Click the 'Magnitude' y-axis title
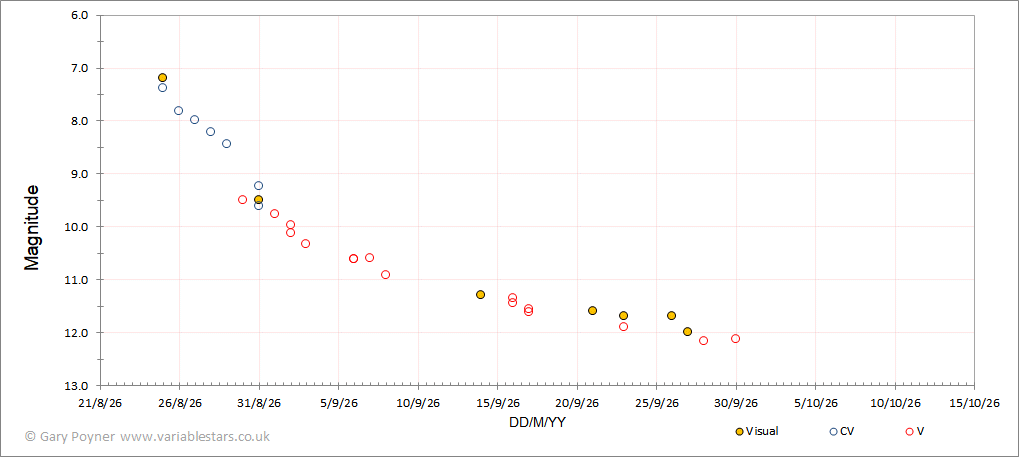The height and width of the screenshot is (457, 1019). pyautogui.click(x=32, y=228)
